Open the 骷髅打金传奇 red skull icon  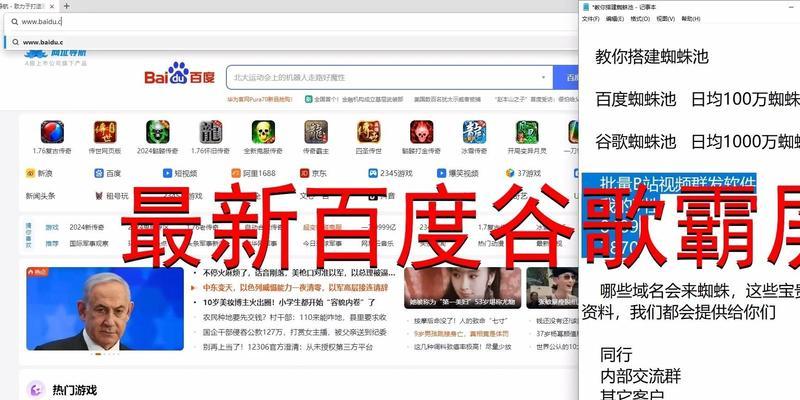[x=421, y=132]
